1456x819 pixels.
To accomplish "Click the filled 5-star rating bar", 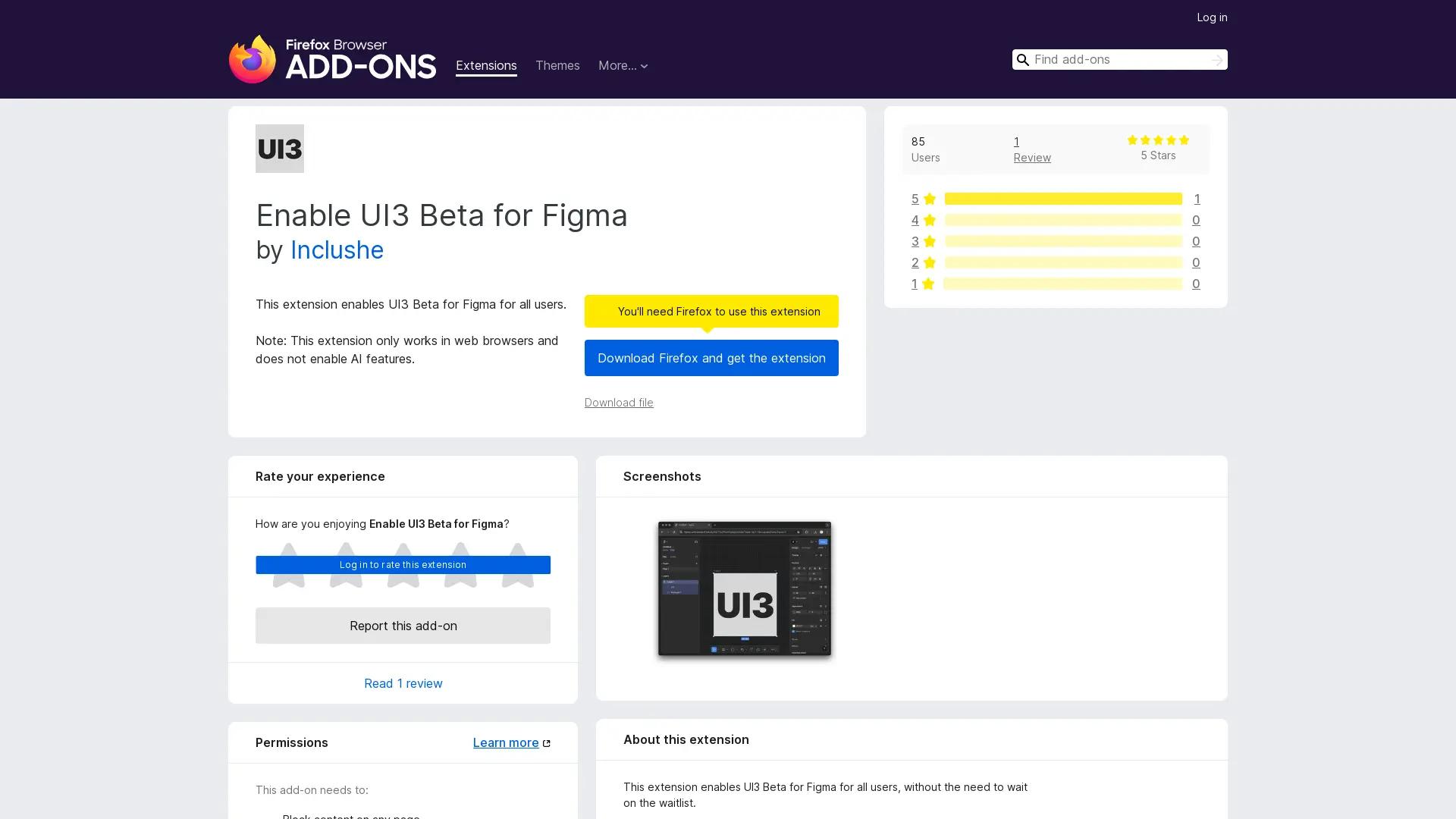I will point(1062,199).
